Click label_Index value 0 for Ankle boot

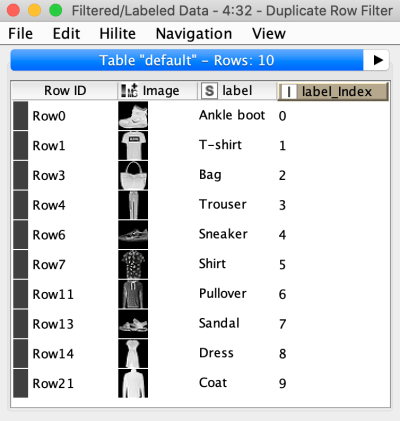282,116
